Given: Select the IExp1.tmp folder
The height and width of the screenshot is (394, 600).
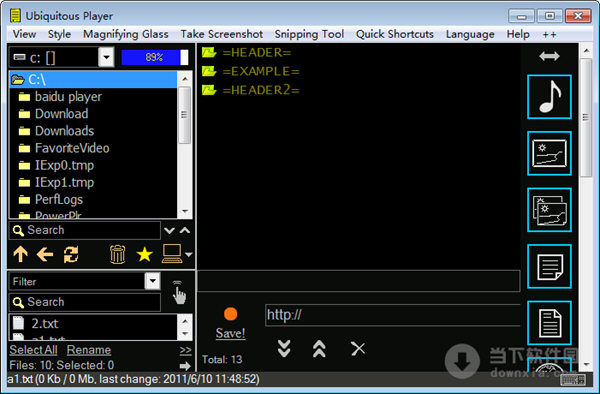Looking at the screenshot, I should point(56,182).
